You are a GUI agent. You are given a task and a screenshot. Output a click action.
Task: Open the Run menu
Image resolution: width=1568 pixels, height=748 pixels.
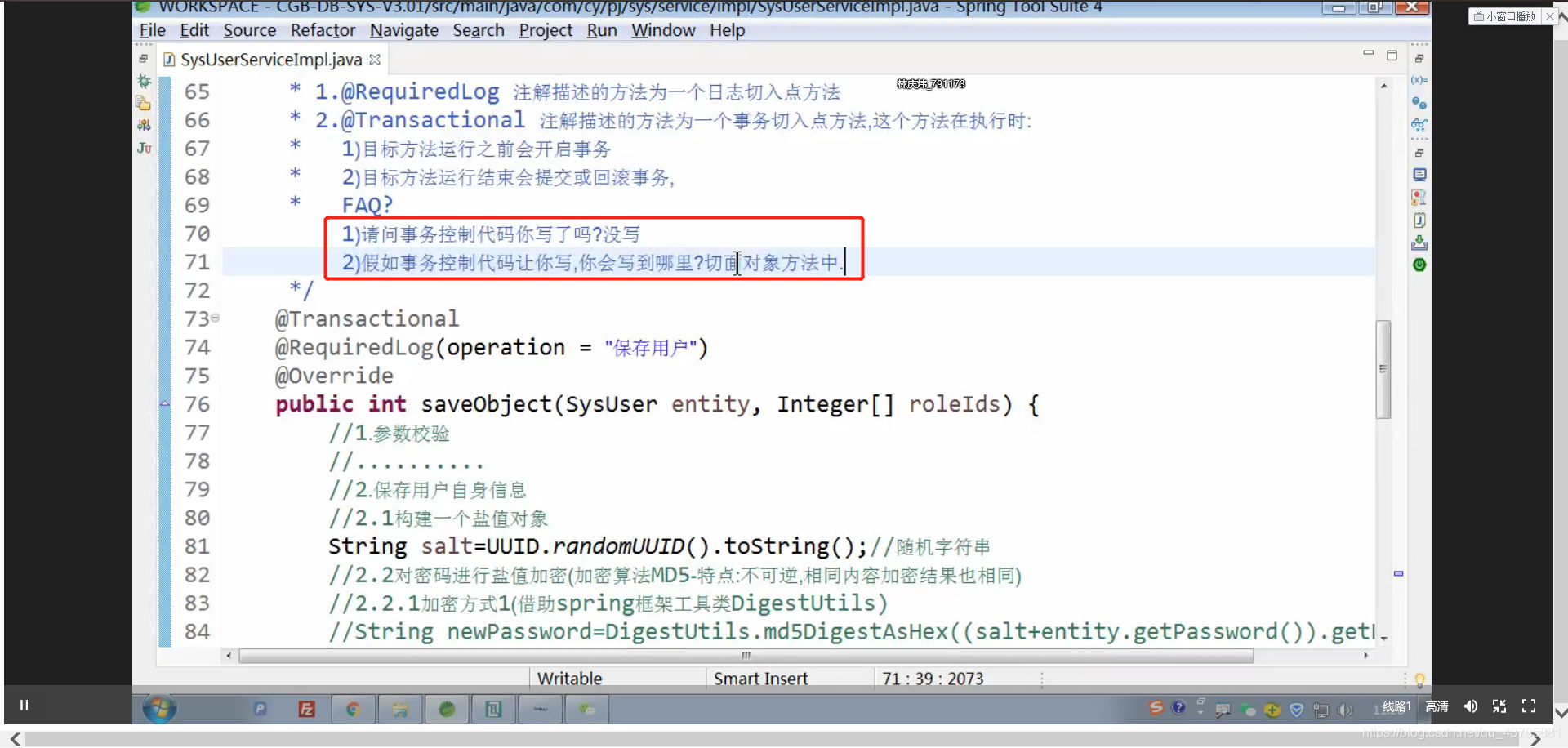point(602,30)
